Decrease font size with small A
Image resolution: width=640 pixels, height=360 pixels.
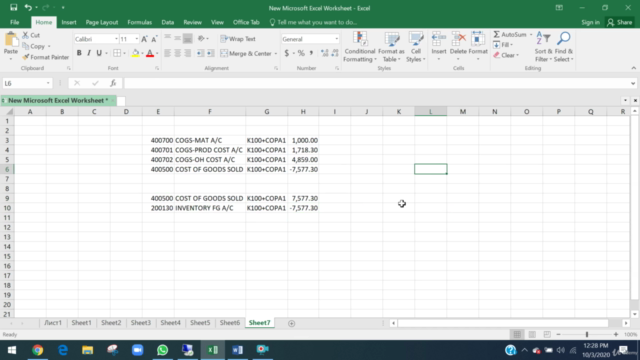pos(154,39)
